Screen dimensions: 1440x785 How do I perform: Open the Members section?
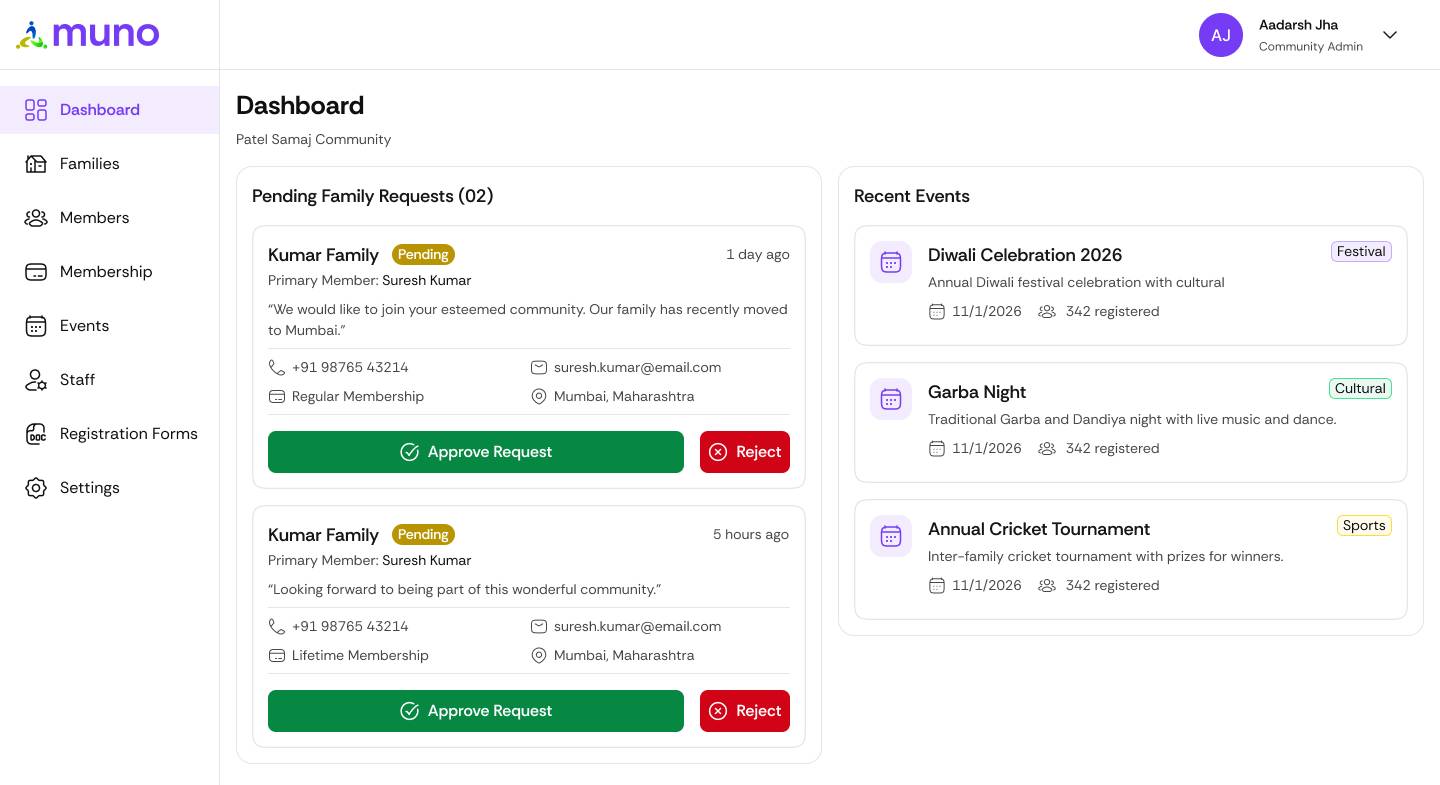[x=109, y=218]
